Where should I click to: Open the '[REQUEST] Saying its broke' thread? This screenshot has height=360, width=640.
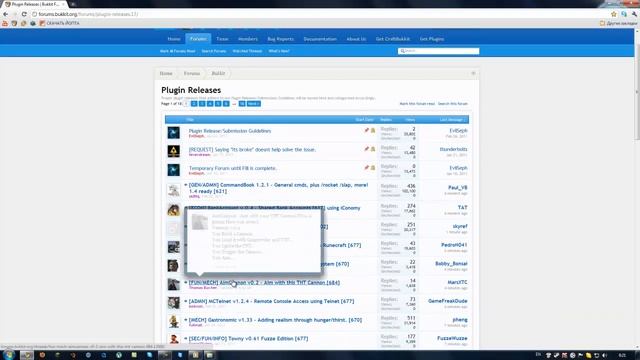(x=252, y=150)
